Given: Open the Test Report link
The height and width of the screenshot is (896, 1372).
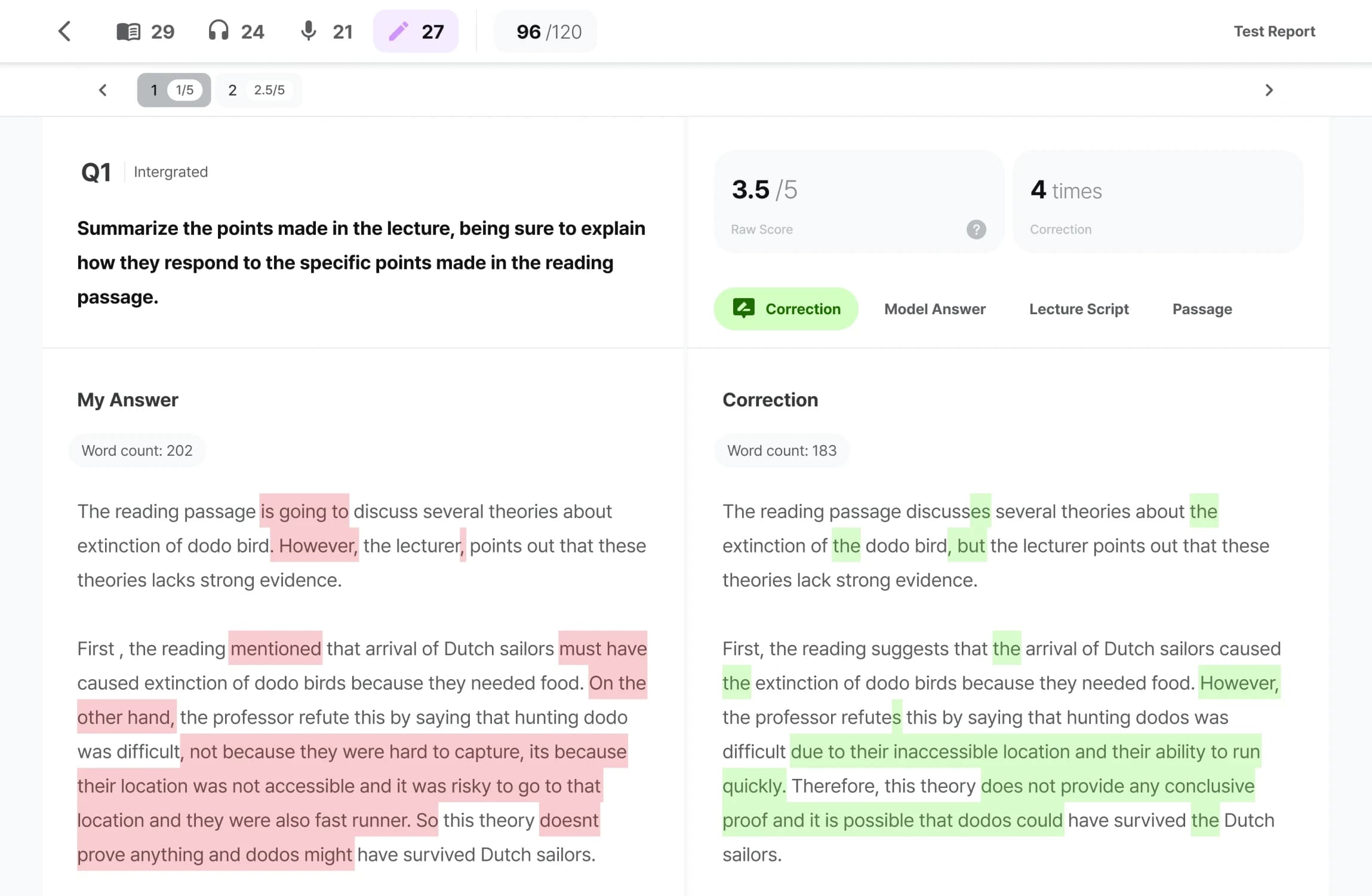Looking at the screenshot, I should click(1274, 31).
